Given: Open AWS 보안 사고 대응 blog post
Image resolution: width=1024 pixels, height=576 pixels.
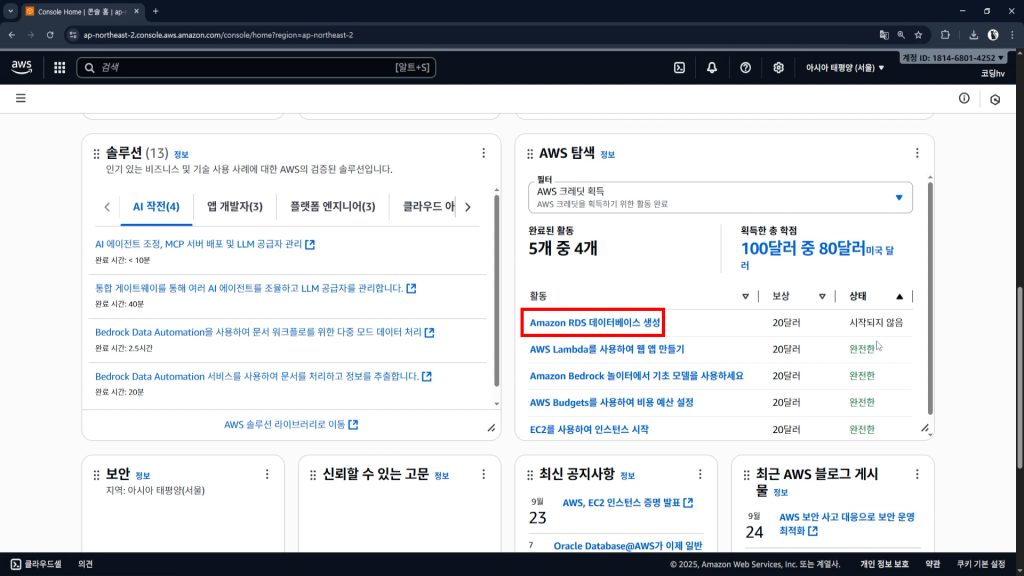Looking at the screenshot, I should tap(846, 524).
